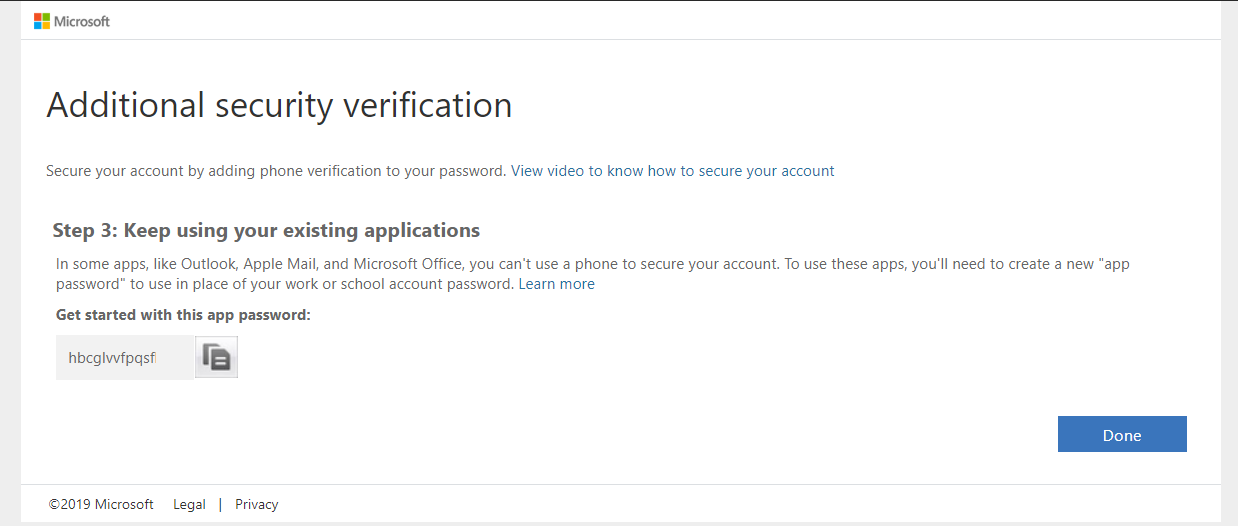The image size is (1238, 526).
Task: Open the Privacy link in footer
Action: coord(256,504)
